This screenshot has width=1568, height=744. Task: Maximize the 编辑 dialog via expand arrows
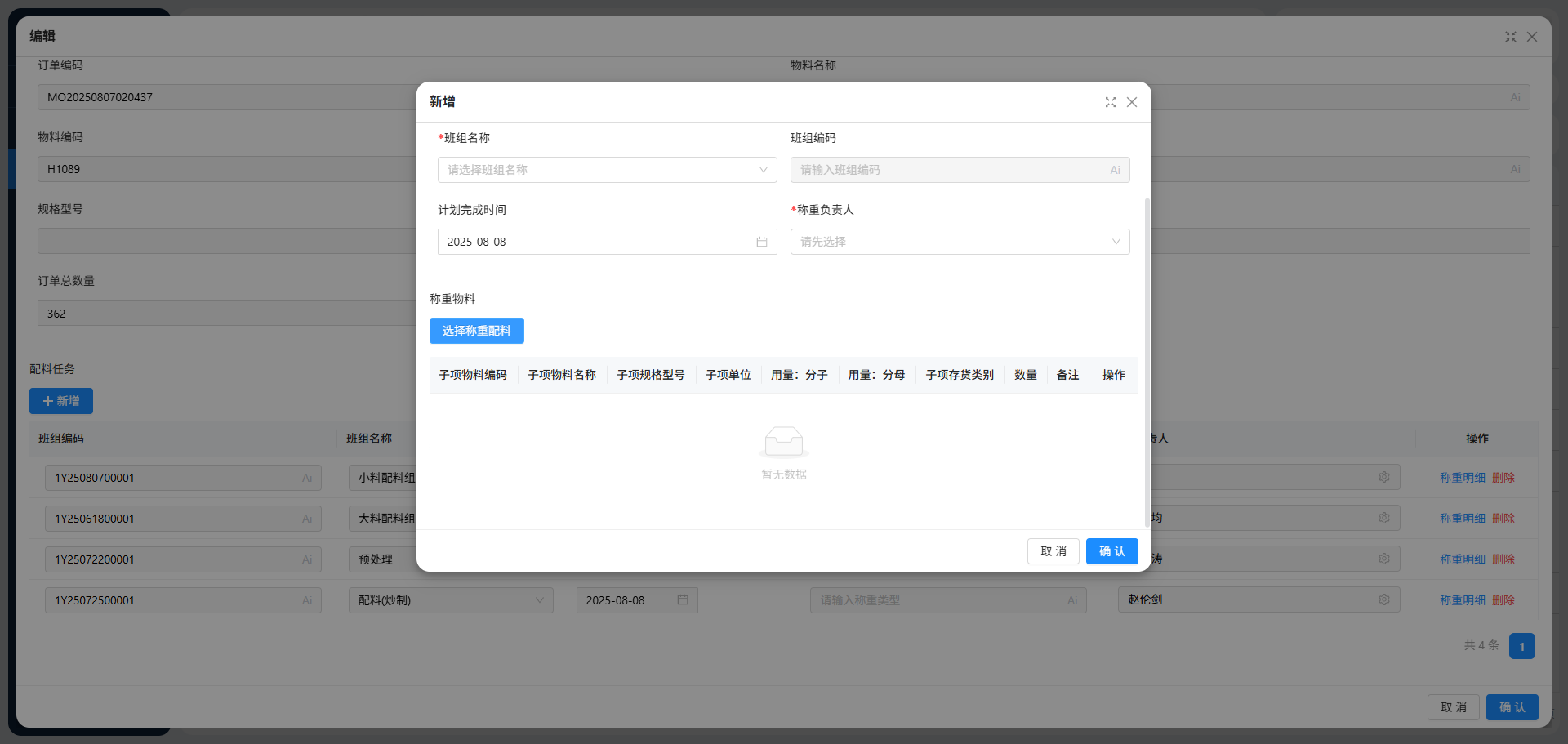point(1510,36)
